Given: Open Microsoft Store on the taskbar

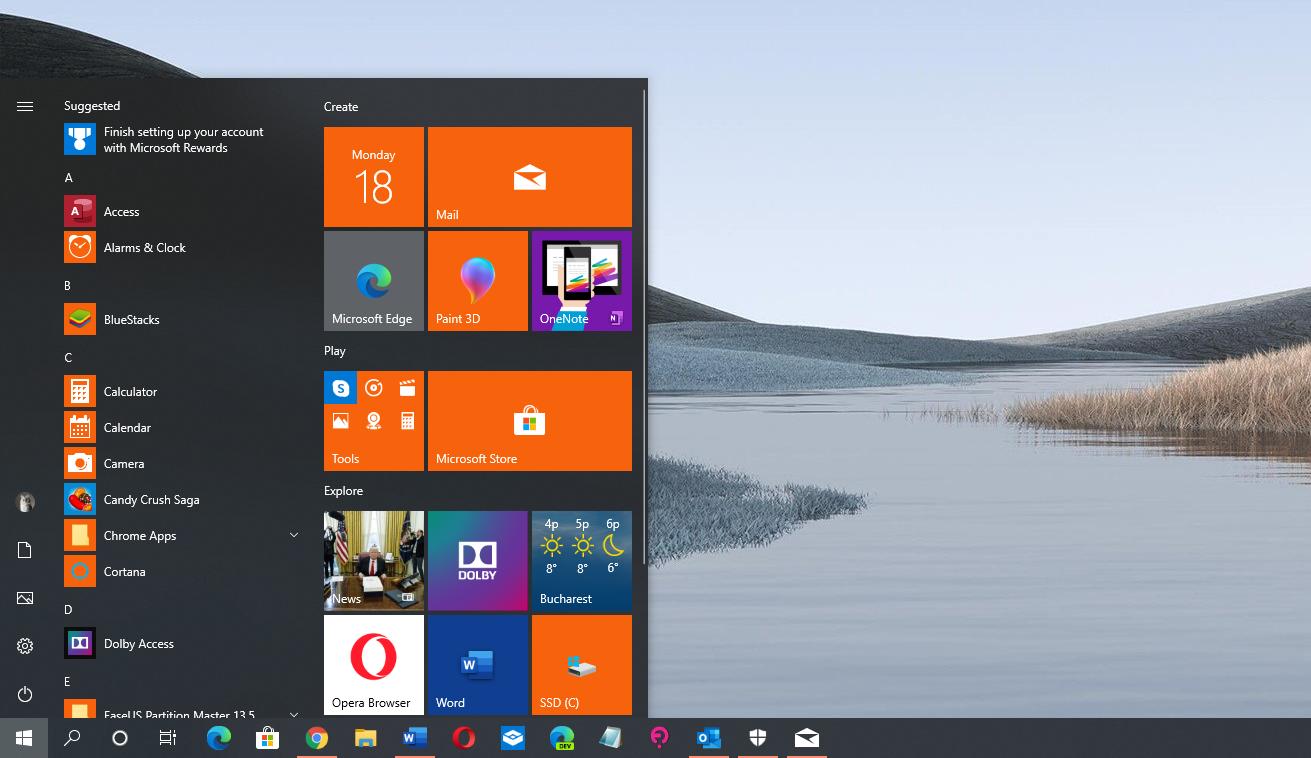Looking at the screenshot, I should click(x=267, y=738).
